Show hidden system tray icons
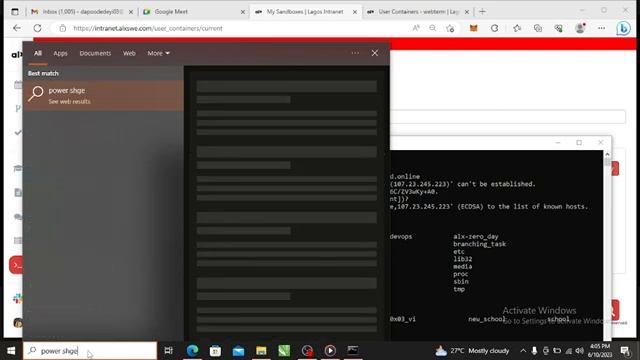The height and width of the screenshot is (360, 640). click(x=523, y=351)
